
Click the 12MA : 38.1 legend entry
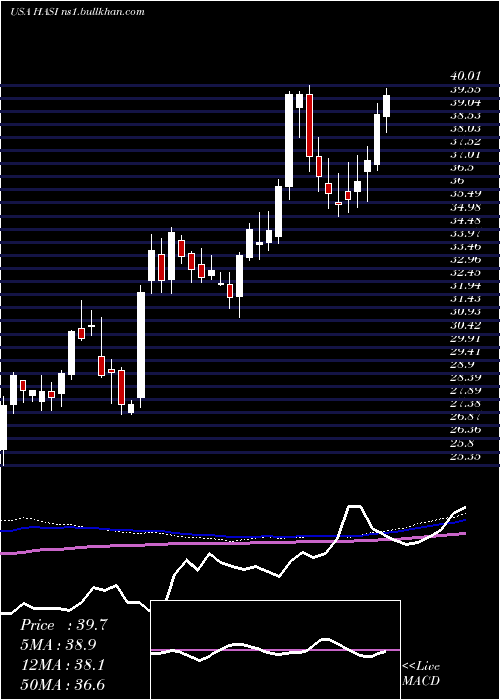click(x=62, y=665)
